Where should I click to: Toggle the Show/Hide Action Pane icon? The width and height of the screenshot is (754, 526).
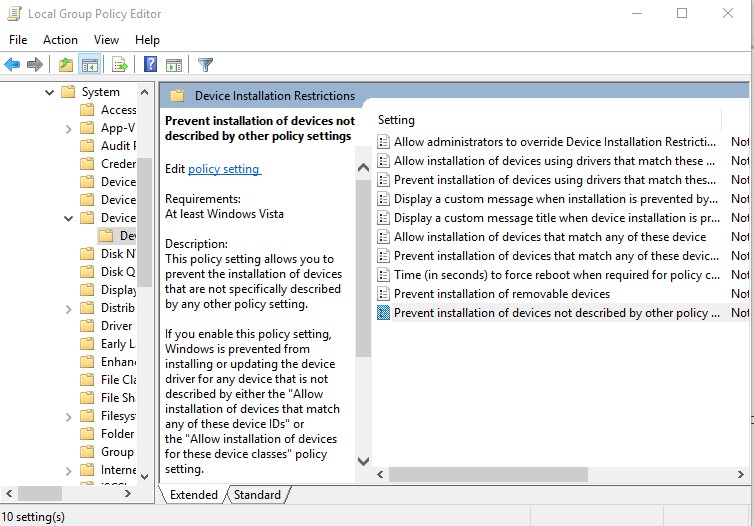tap(174, 64)
